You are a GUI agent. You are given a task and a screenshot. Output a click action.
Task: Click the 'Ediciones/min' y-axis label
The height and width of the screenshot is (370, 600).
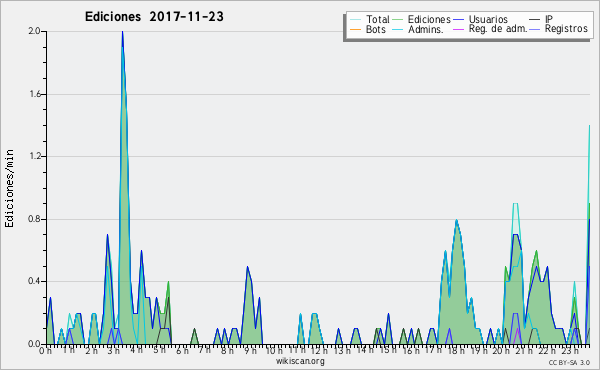click(x=9, y=189)
